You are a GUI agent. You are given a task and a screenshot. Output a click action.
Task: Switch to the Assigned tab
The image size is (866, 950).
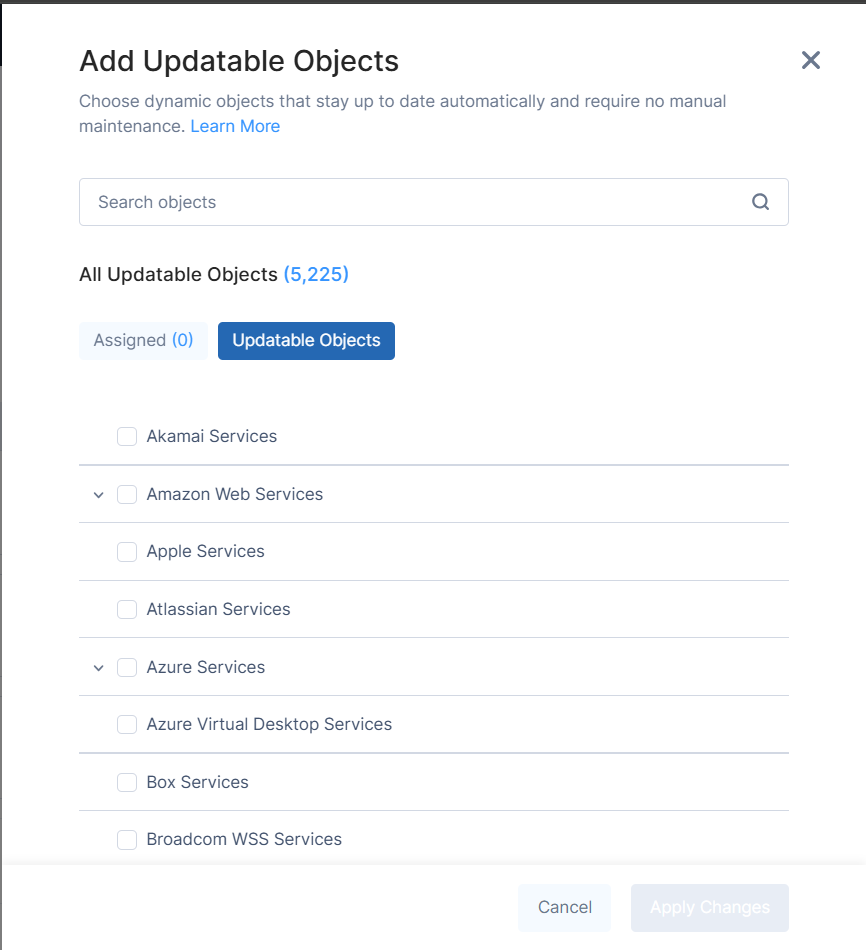click(x=143, y=341)
